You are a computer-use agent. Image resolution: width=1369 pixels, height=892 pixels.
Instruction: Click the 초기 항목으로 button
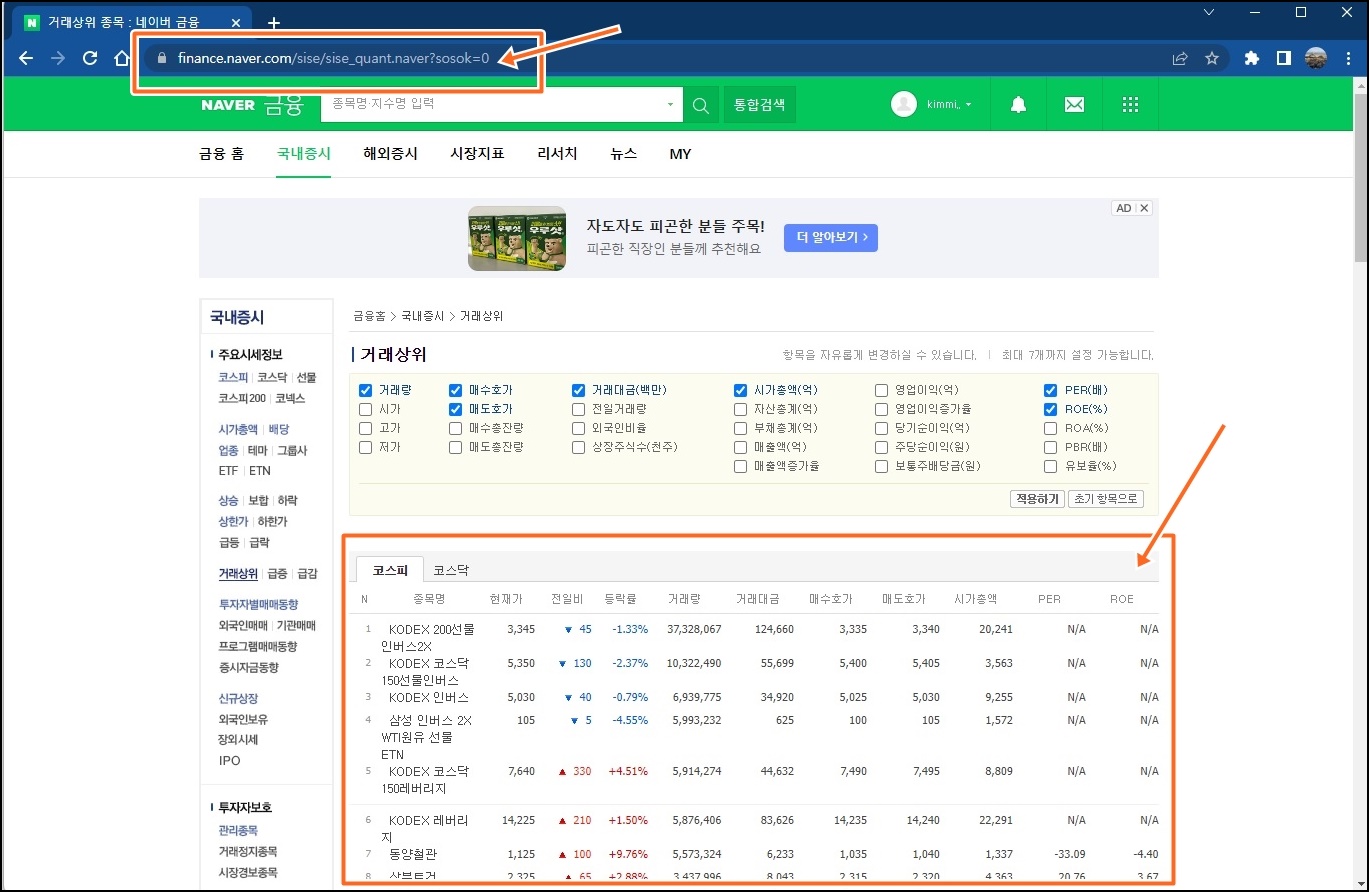1106,499
